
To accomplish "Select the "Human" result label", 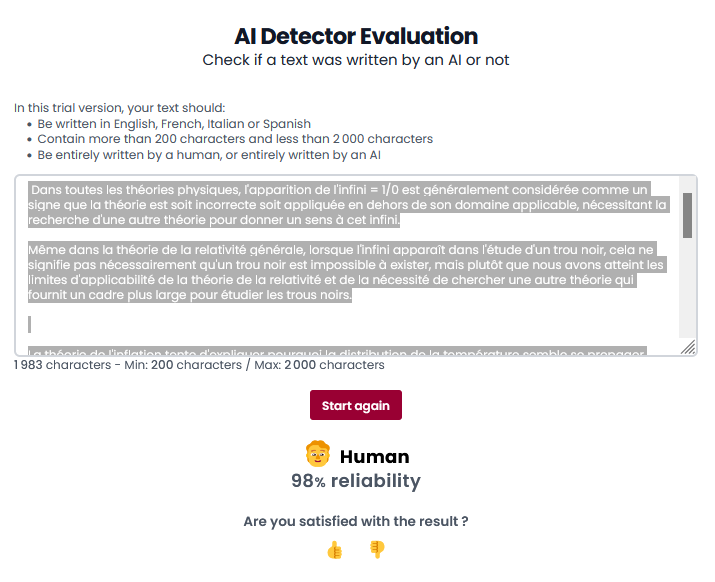I will click(374, 457).
